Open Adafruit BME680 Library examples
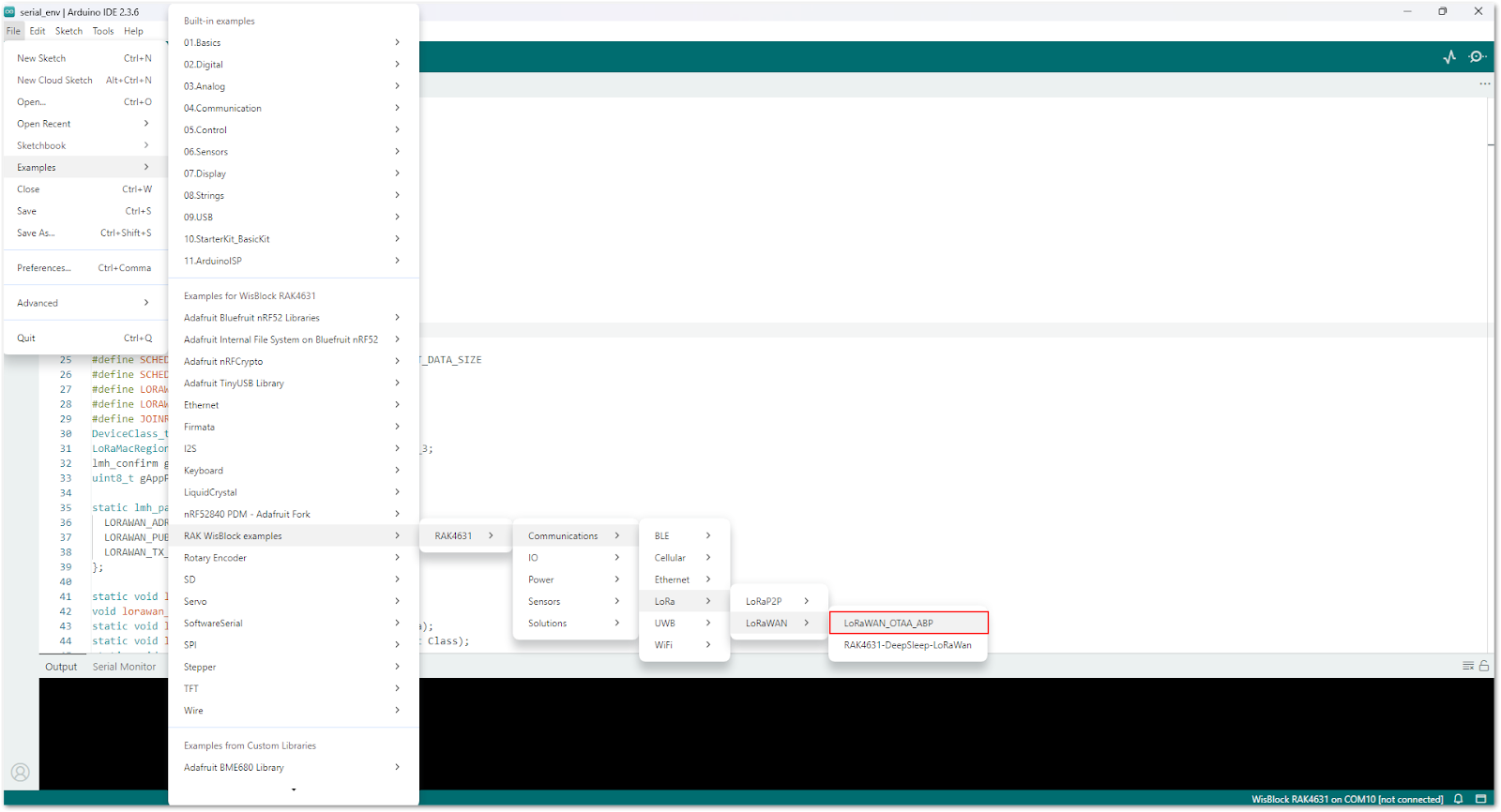Screen dimensions: 1501x812 pyautogui.click(x=293, y=768)
